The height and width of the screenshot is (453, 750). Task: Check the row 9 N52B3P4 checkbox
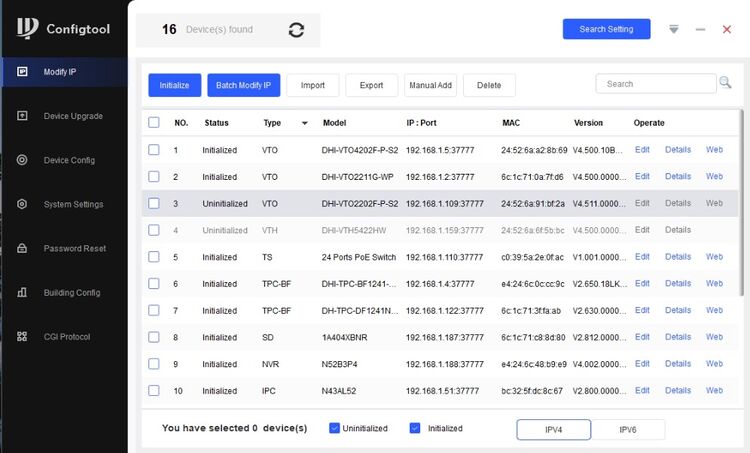pos(154,364)
